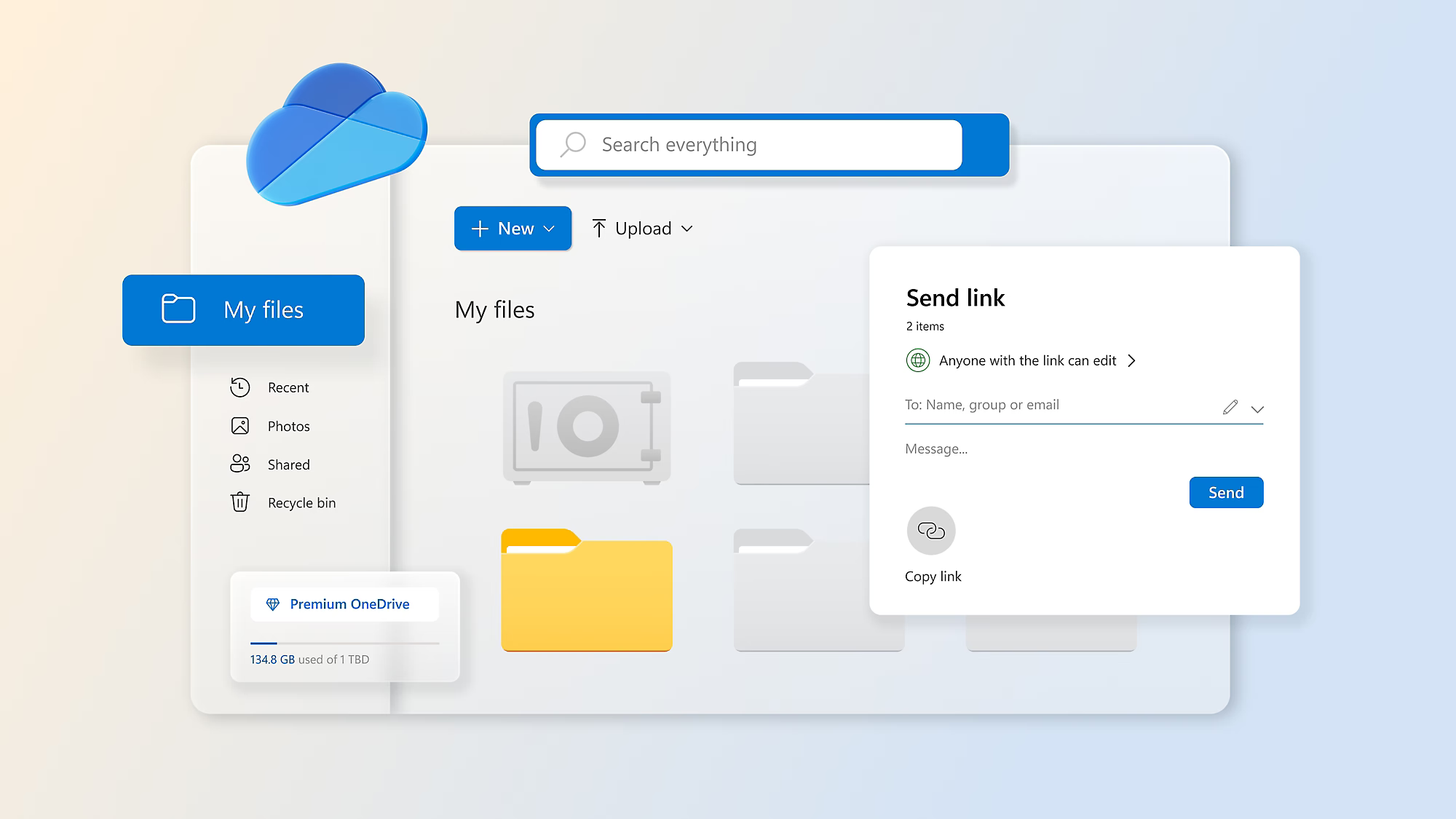Click the Copy link chain icon
The height and width of the screenshot is (819, 1456).
tap(930, 531)
